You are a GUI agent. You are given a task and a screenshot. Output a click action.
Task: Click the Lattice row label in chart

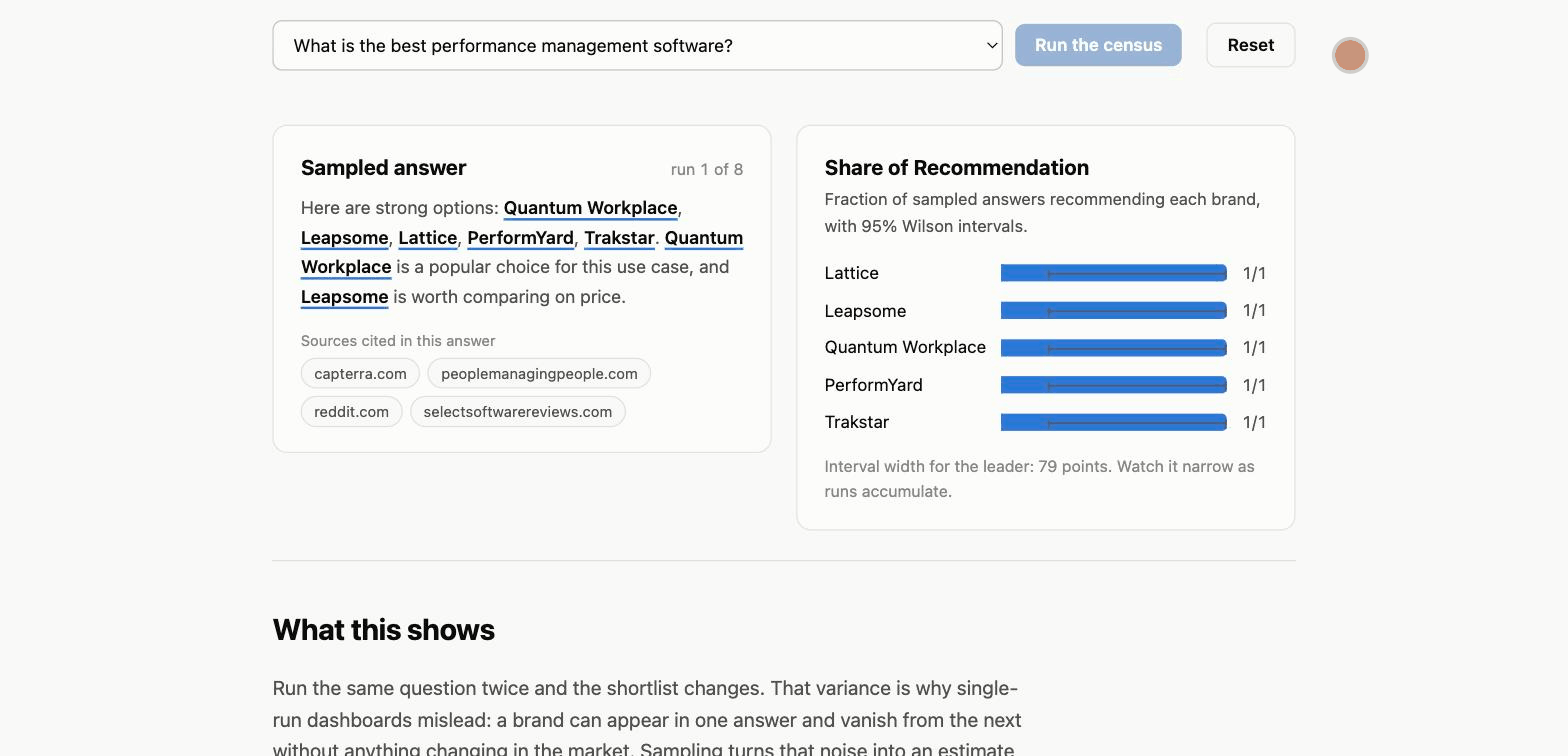pyautogui.click(x=852, y=273)
